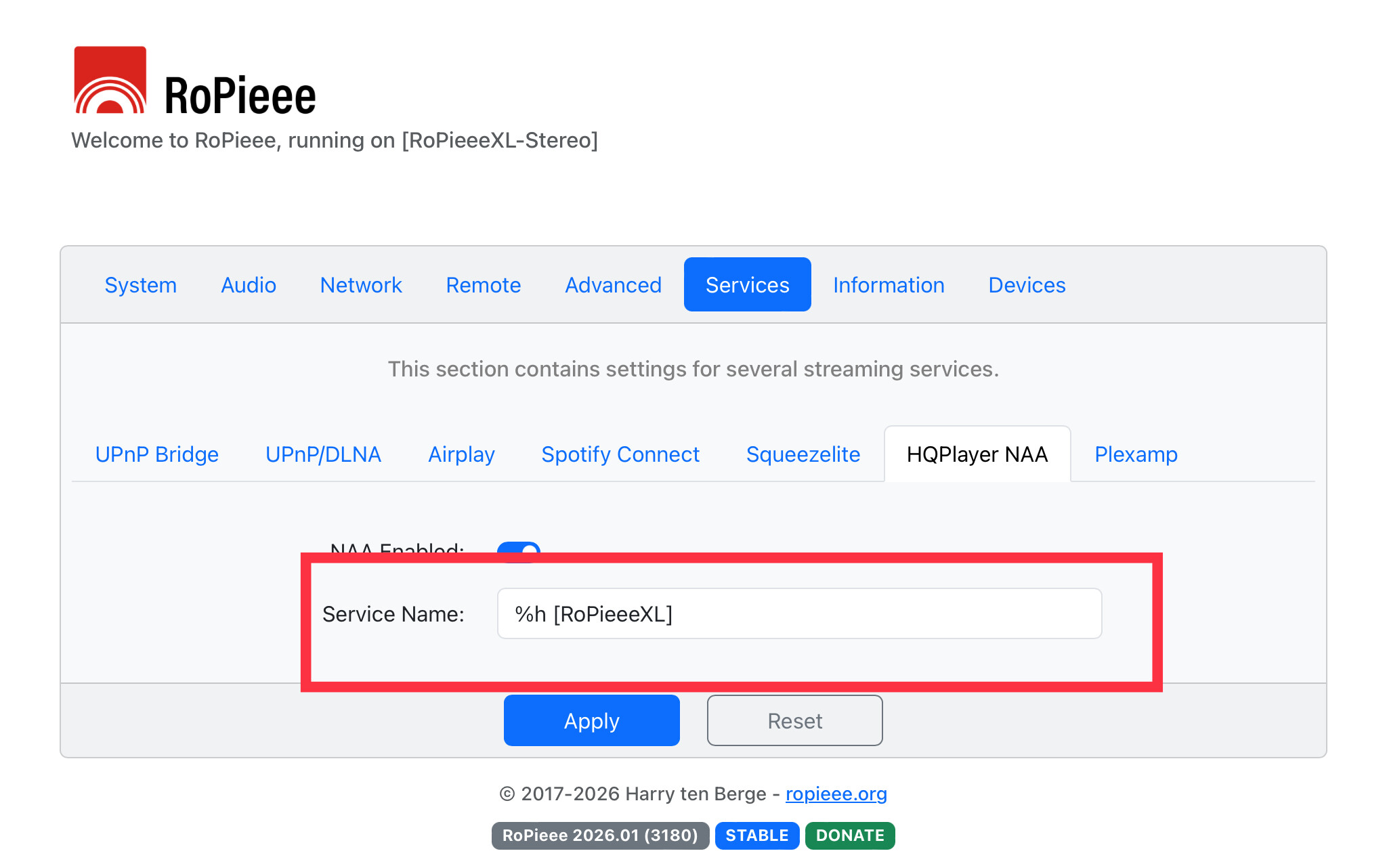Show the Airplay settings tab
The height and width of the screenshot is (868, 1387).
(461, 454)
